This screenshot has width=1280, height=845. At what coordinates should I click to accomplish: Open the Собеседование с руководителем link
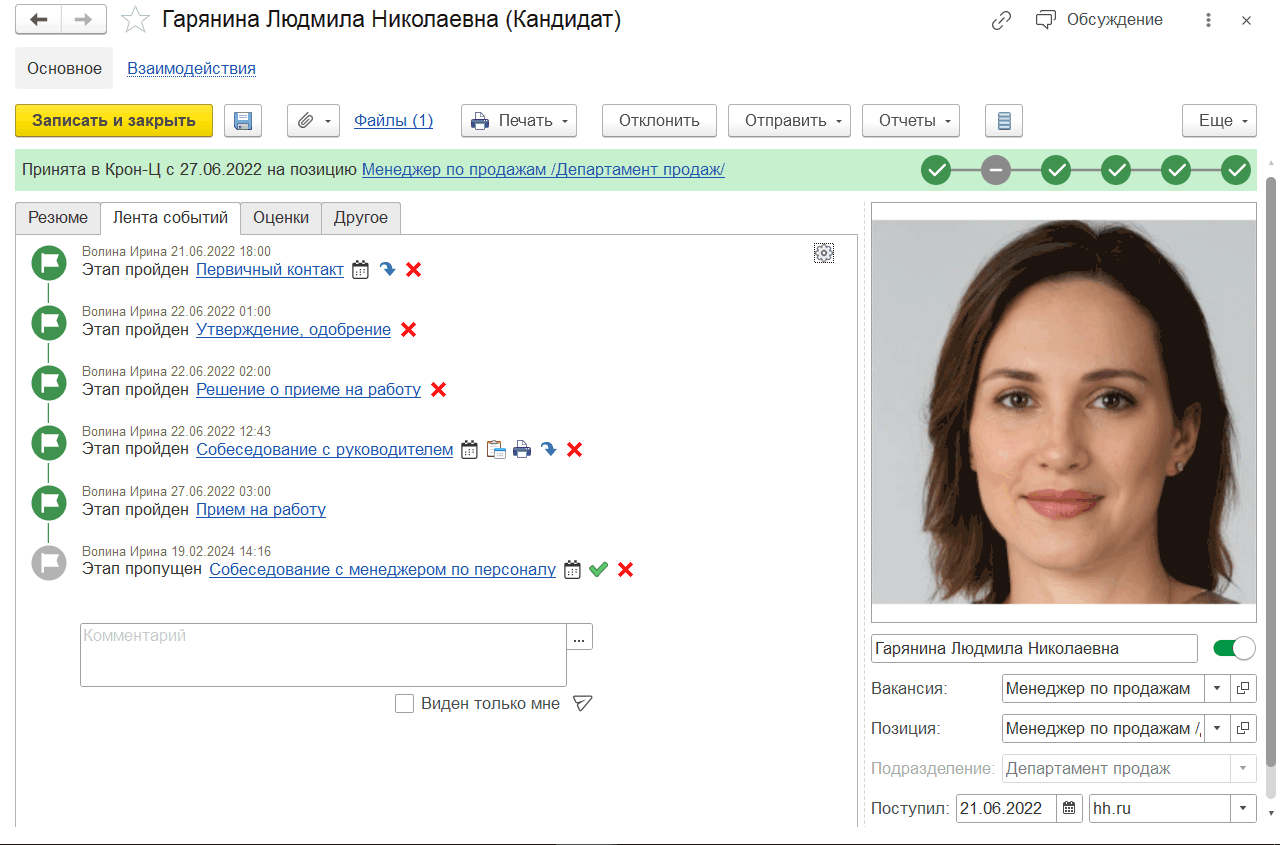[325, 450]
